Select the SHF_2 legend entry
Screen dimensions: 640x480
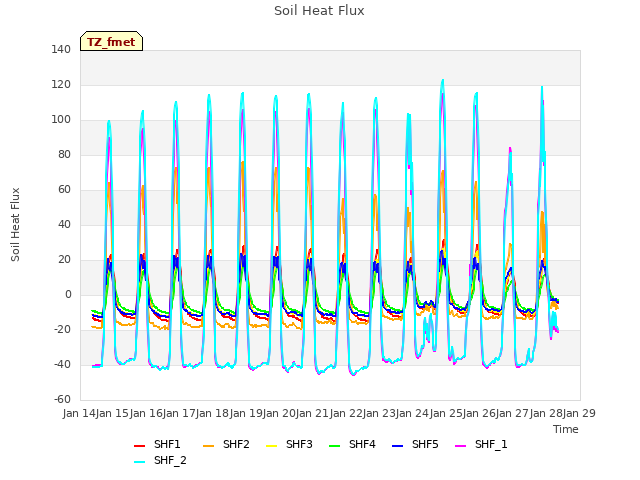point(160,460)
